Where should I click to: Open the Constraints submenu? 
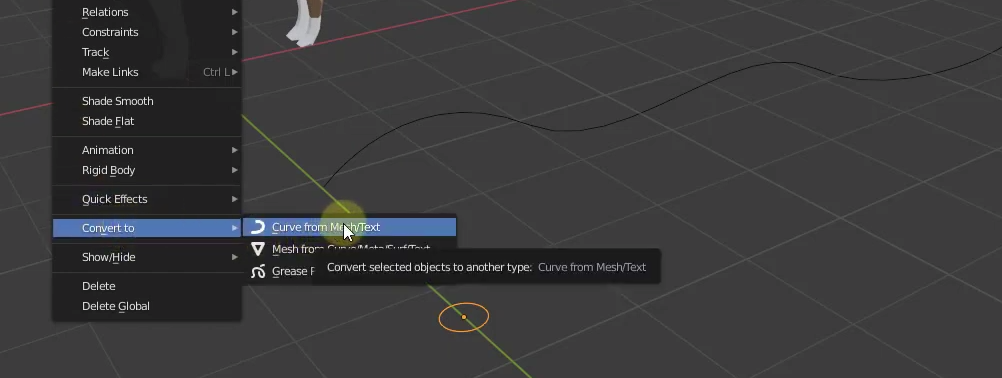[x=146, y=32]
